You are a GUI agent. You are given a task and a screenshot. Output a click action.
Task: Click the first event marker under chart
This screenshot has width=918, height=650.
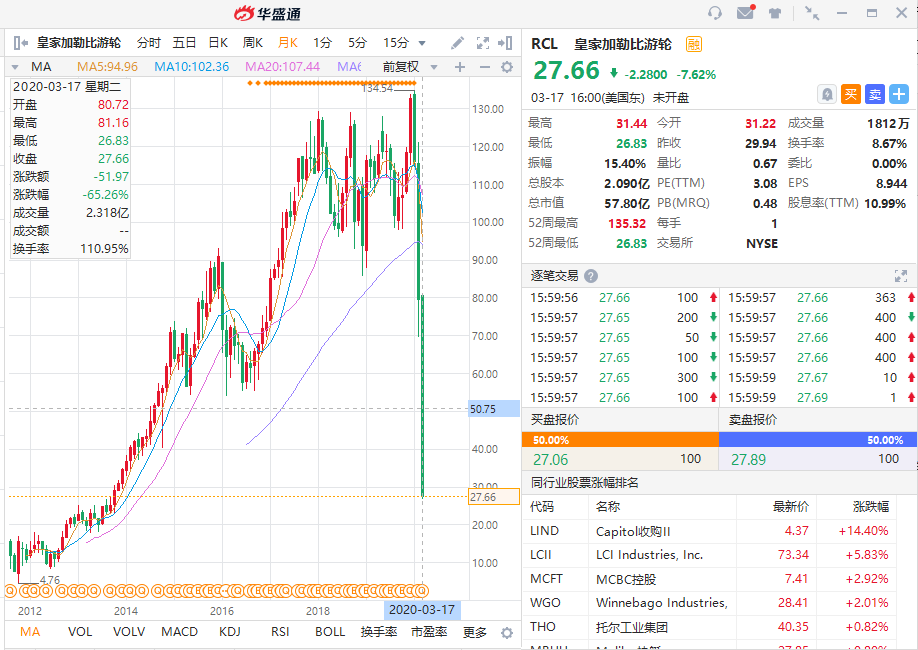coord(12,590)
